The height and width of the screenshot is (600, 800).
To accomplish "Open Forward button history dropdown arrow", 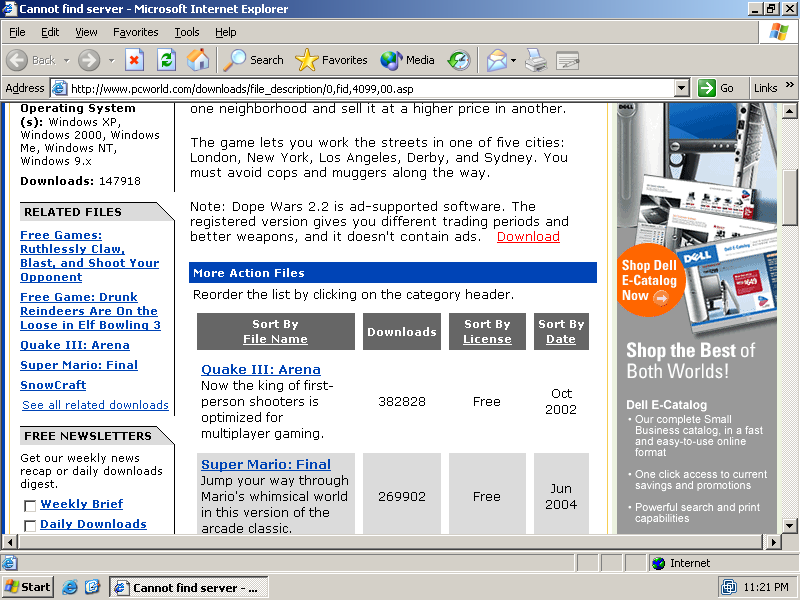I will click(111, 60).
